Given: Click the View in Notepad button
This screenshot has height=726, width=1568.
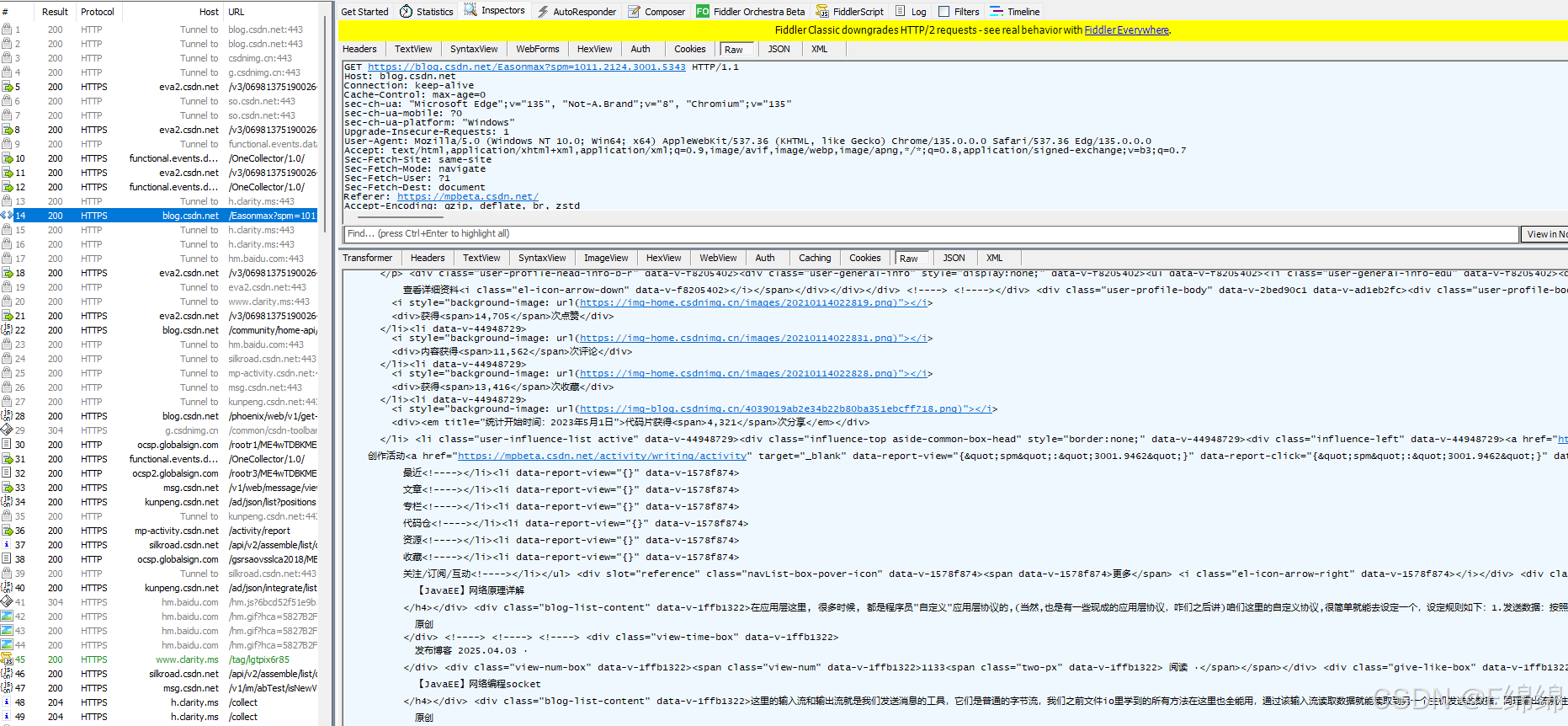Looking at the screenshot, I should tap(1544, 234).
